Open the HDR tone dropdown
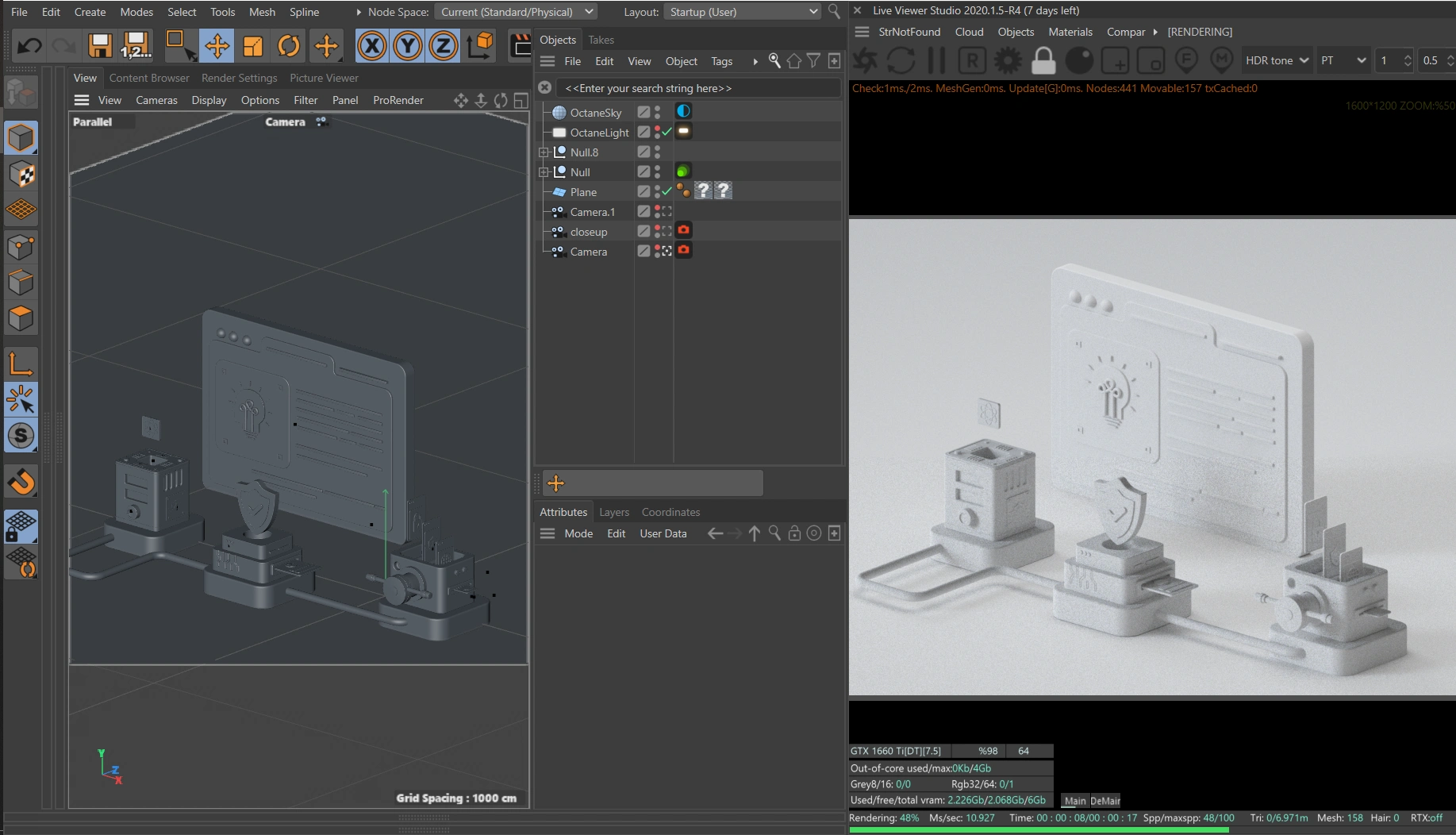The image size is (1456, 835). pyautogui.click(x=1276, y=60)
